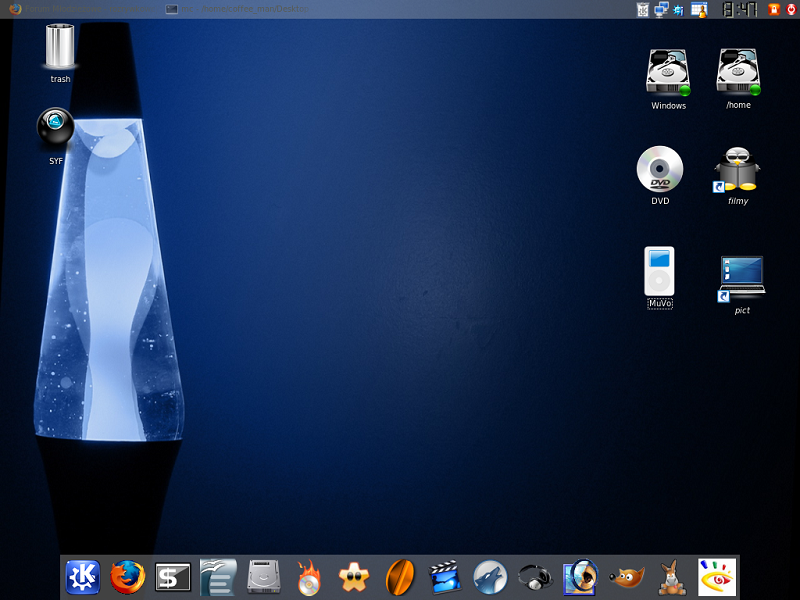
Task: Launch GIMP from the dock
Action: 626,577
